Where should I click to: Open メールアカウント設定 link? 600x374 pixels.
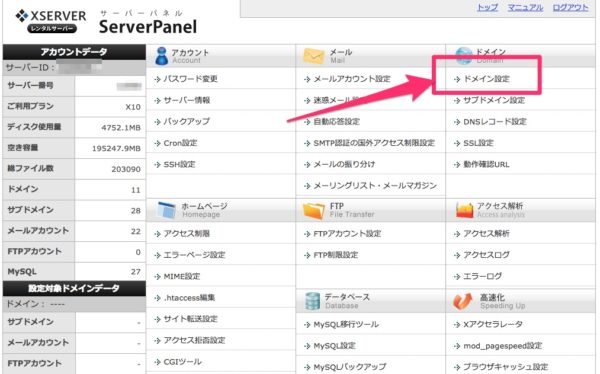tap(352, 79)
